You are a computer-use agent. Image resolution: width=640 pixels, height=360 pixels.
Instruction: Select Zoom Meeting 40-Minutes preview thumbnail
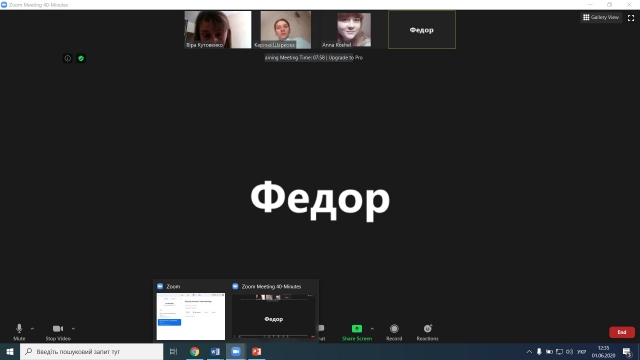273,317
